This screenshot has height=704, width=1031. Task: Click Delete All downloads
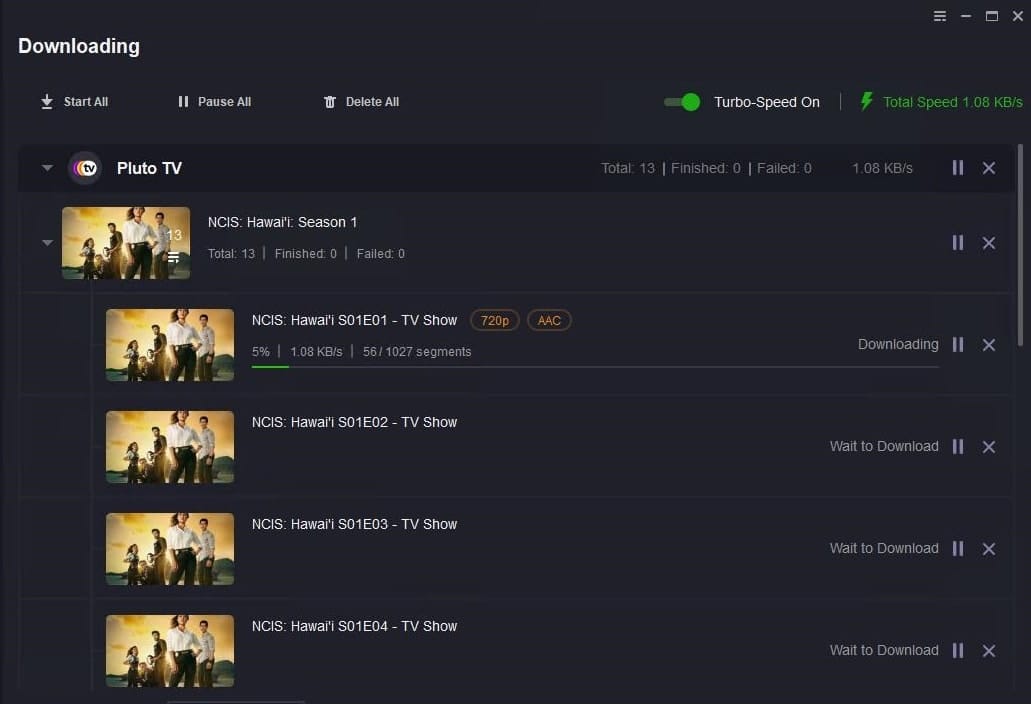361,102
